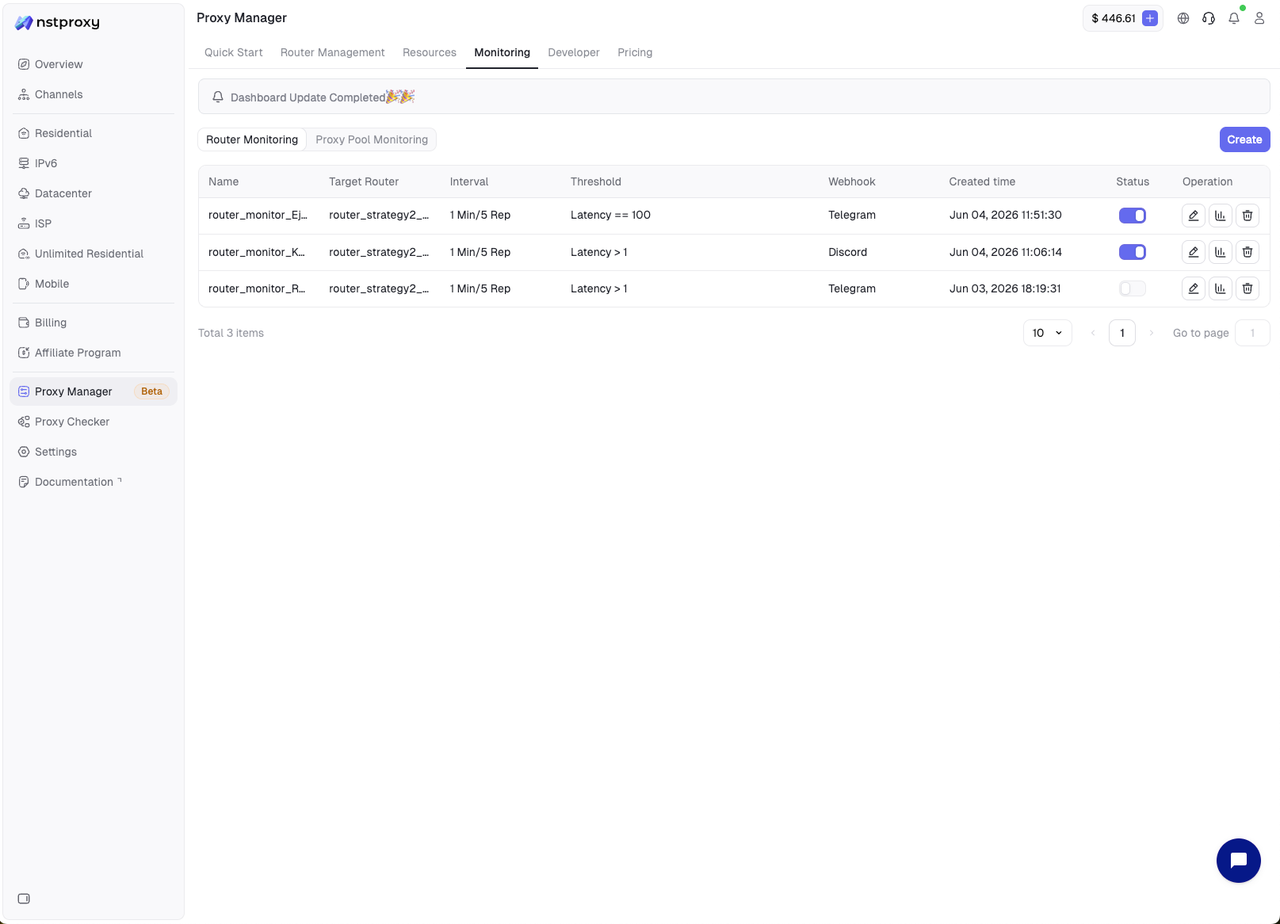Edit the Latency == 100 monitor

tap(1193, 215)
